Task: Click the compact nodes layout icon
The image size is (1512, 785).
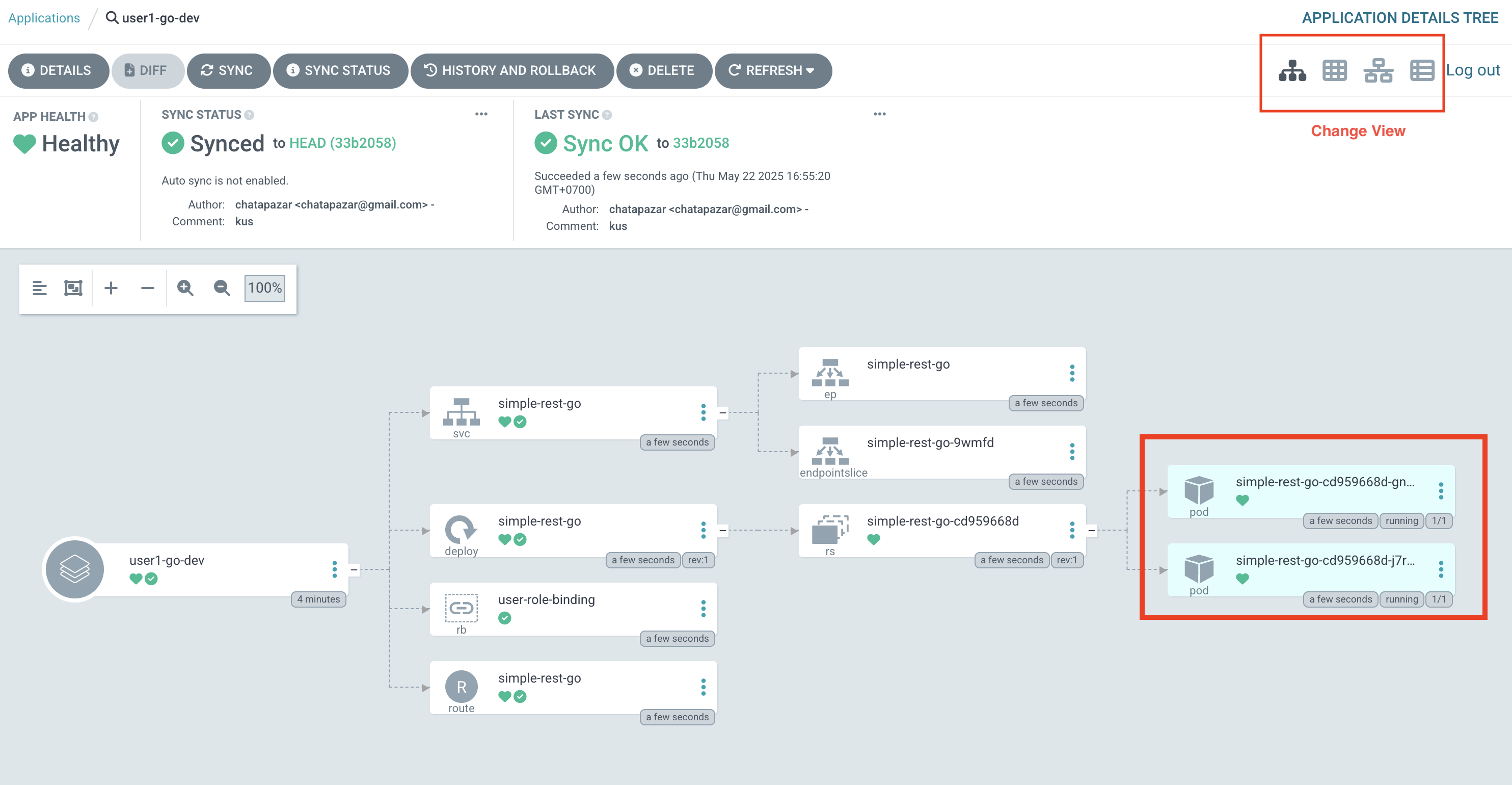Action: [39, 287]
